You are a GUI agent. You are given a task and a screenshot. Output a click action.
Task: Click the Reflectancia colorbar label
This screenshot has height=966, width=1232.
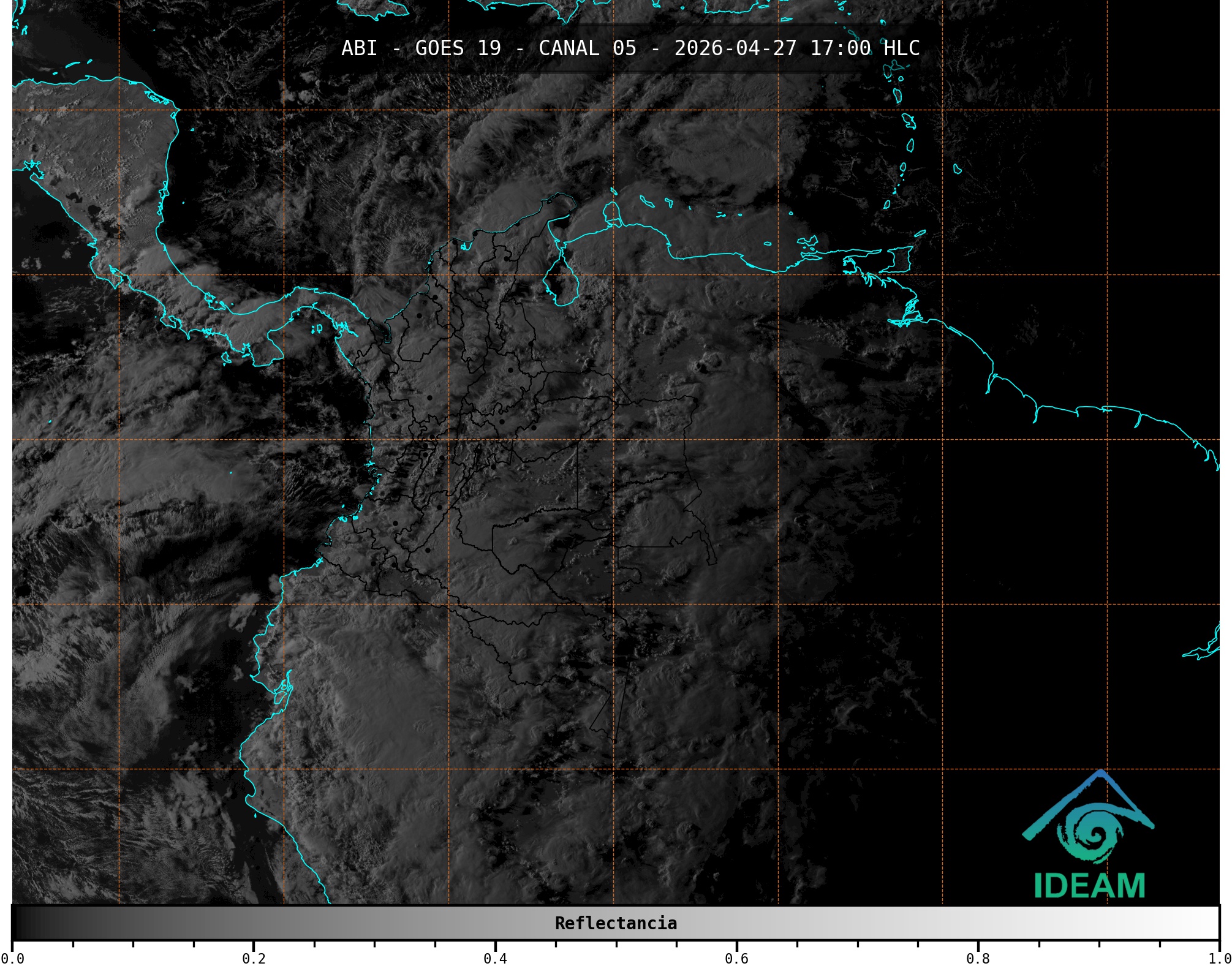pyautogui.click(x=616, y=923)
